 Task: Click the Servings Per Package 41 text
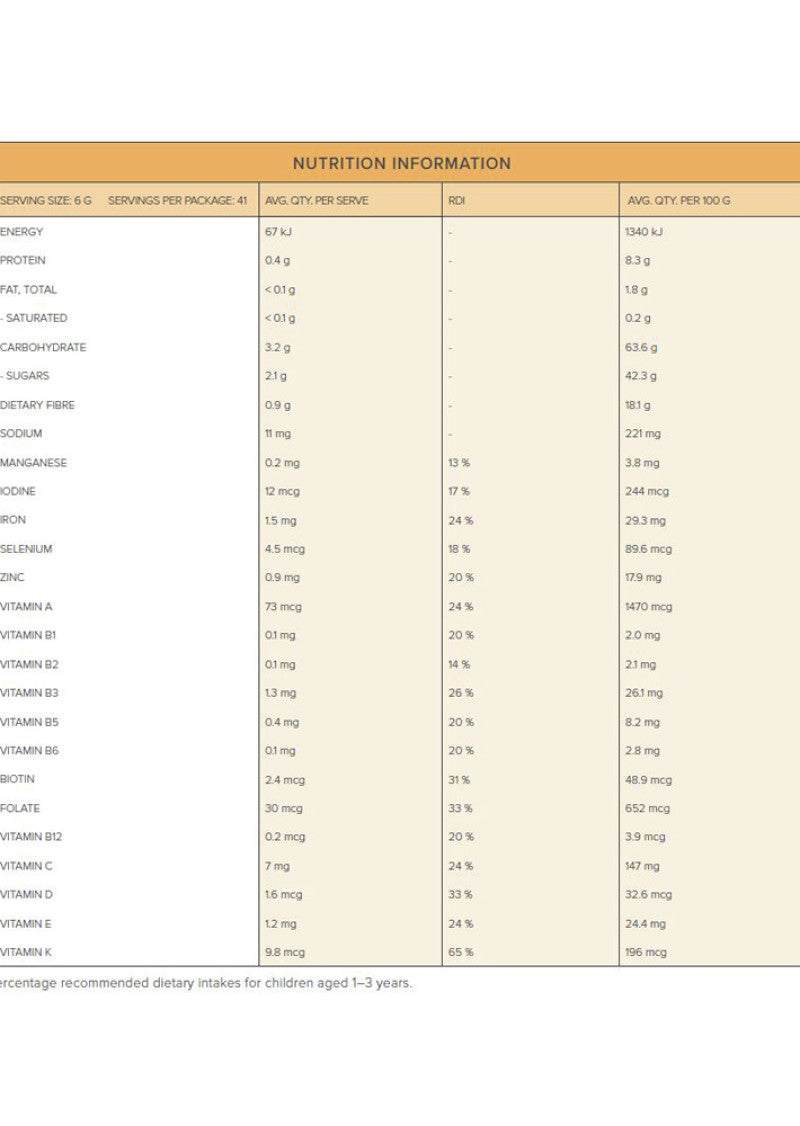[177, 200]
